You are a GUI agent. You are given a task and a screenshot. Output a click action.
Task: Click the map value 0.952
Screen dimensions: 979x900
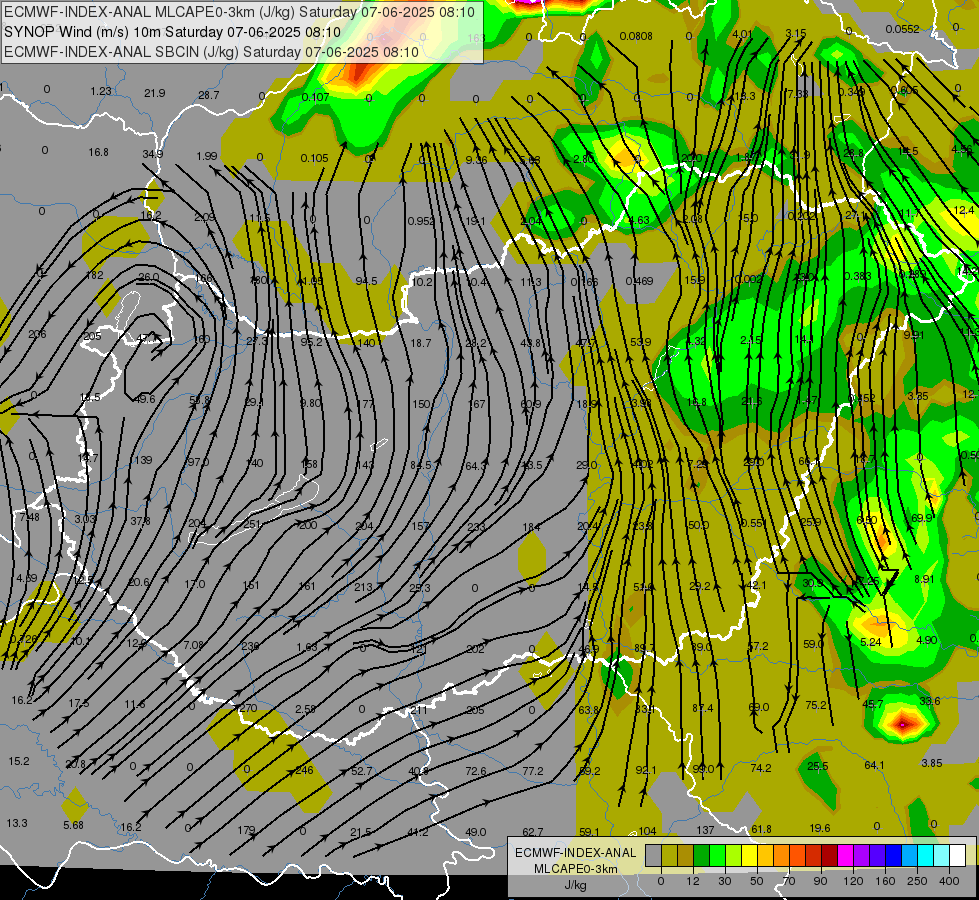click(x=421, y=221)
